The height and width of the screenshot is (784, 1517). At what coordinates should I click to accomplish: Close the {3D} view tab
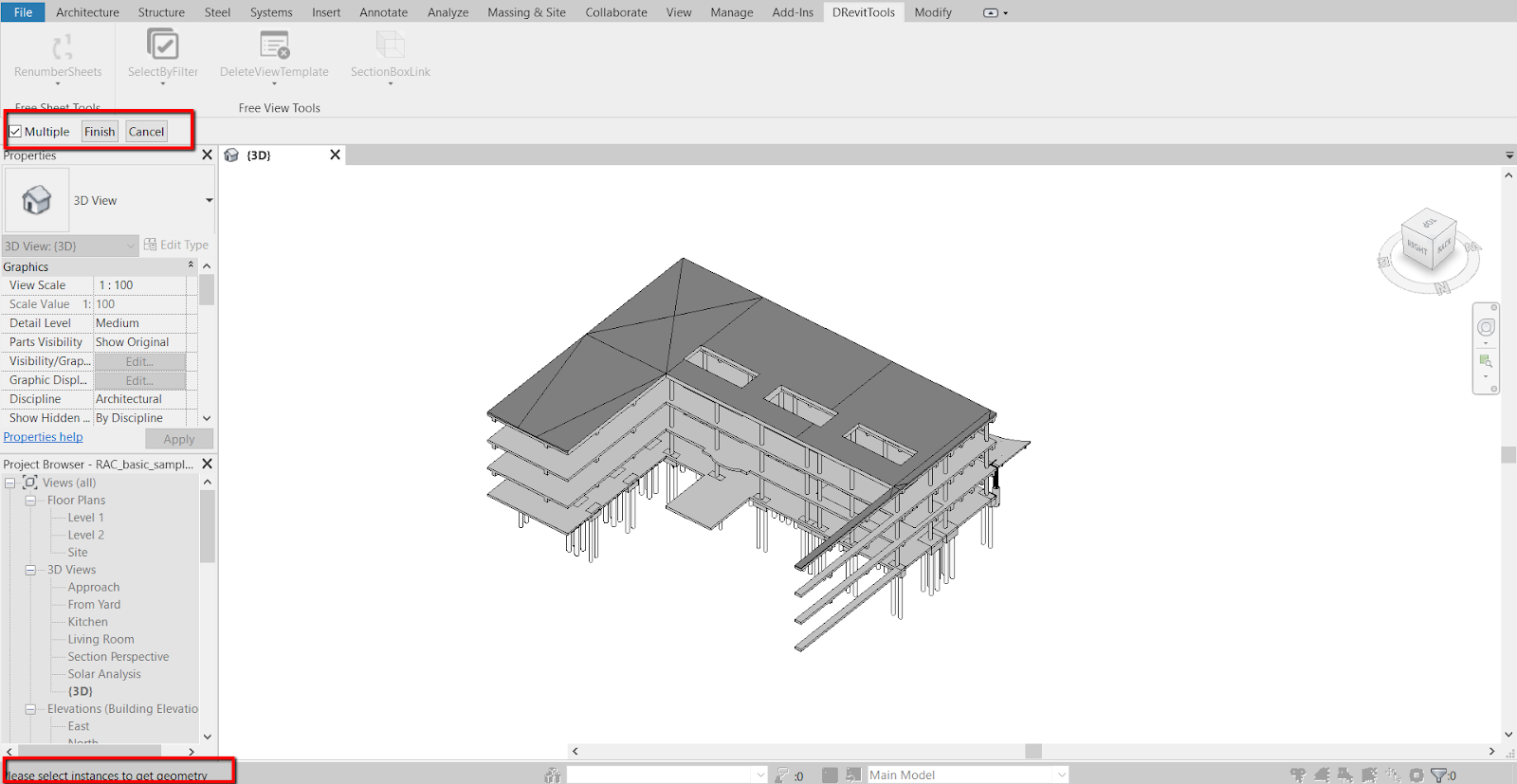335,155
